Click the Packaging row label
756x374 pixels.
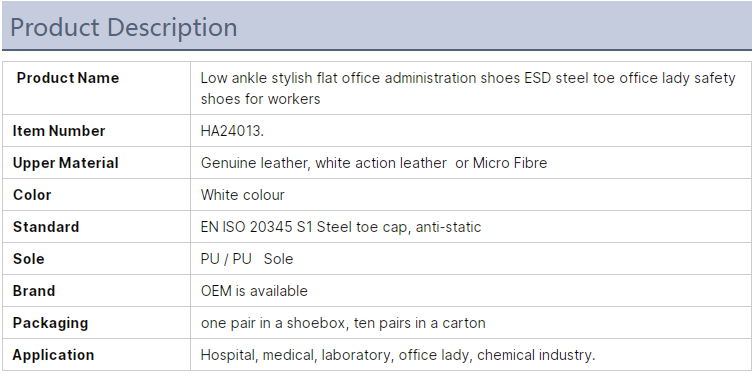coord(51,323)
